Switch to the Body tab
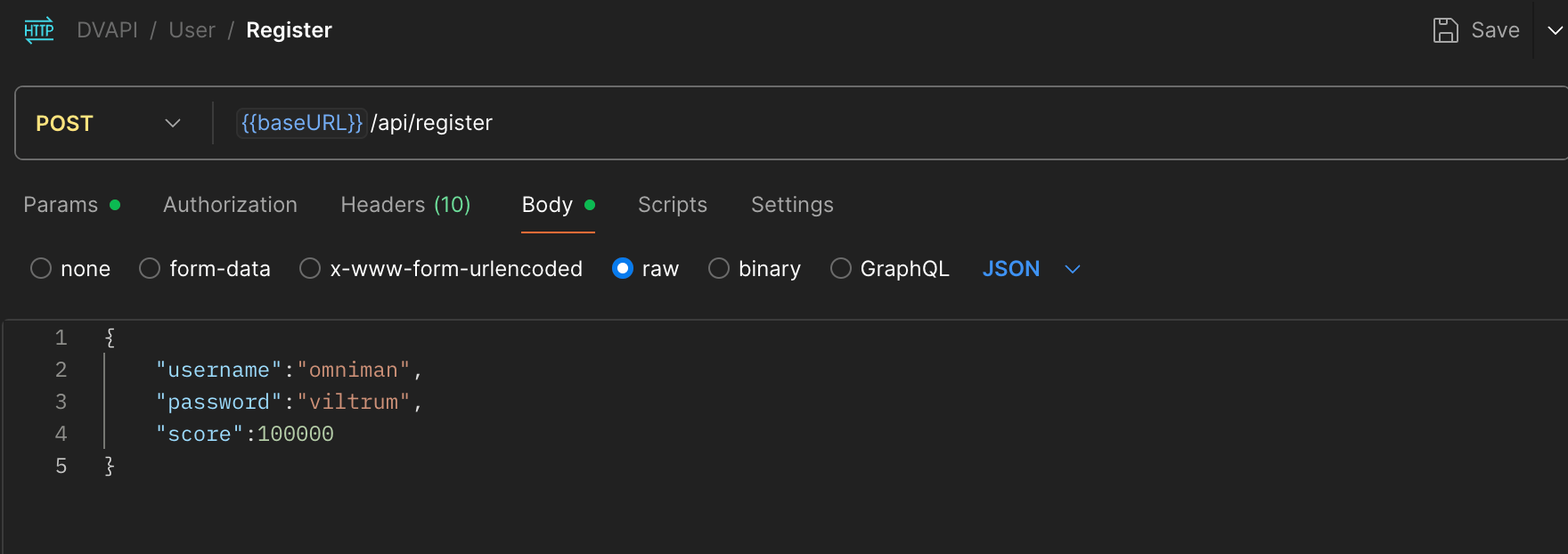Image resolution: width=1568 pixels, height=554 pixels. pos(558,205)
